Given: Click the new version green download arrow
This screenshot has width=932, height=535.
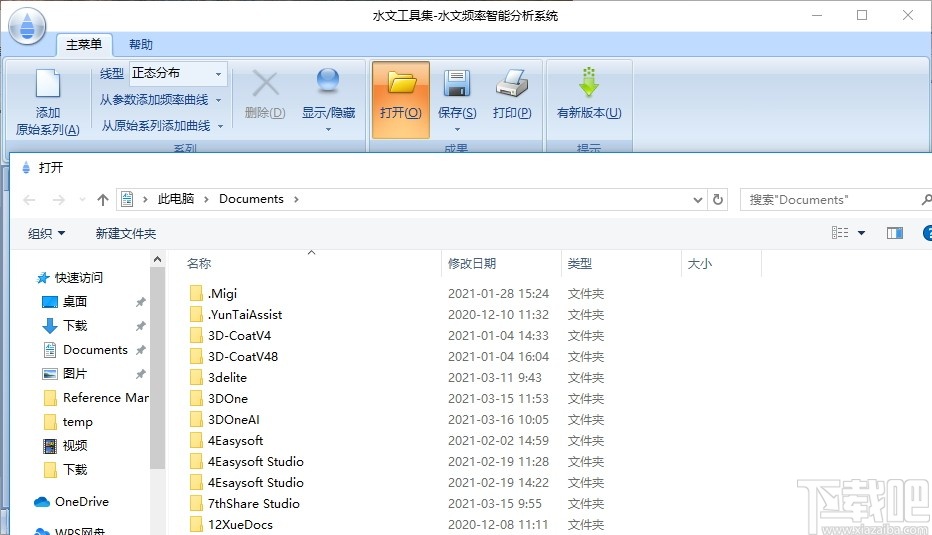Looking at the screenshot, I should 588,82.
